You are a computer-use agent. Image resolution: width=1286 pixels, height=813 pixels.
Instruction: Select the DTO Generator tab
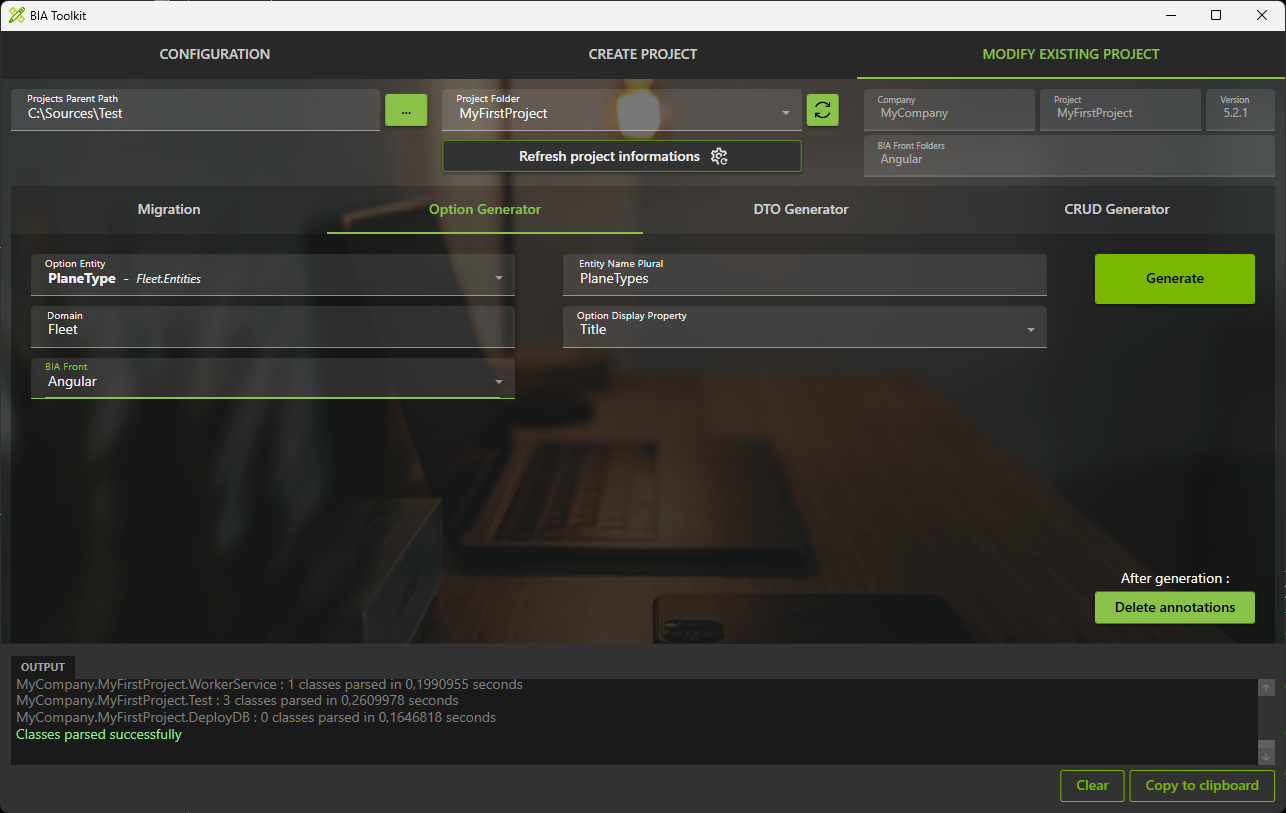click(x=801, y=209)
